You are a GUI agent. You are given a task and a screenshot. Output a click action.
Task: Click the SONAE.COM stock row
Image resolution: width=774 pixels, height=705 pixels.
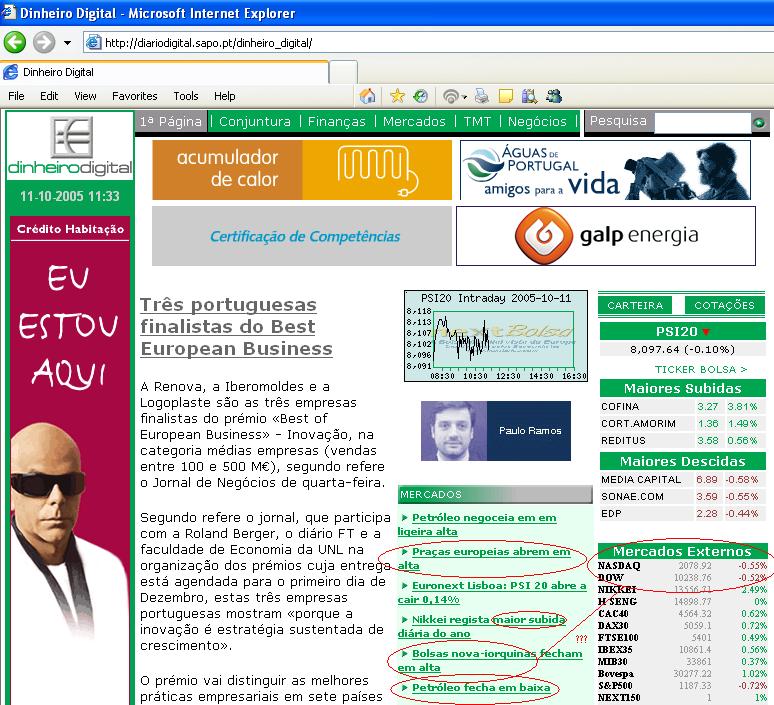[x=682, y=496]
